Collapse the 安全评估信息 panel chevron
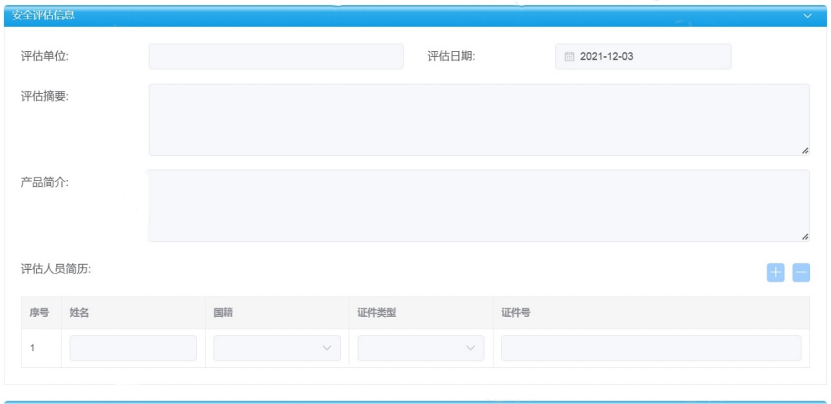Screen dimensions: 831x404 pos(807,16)
